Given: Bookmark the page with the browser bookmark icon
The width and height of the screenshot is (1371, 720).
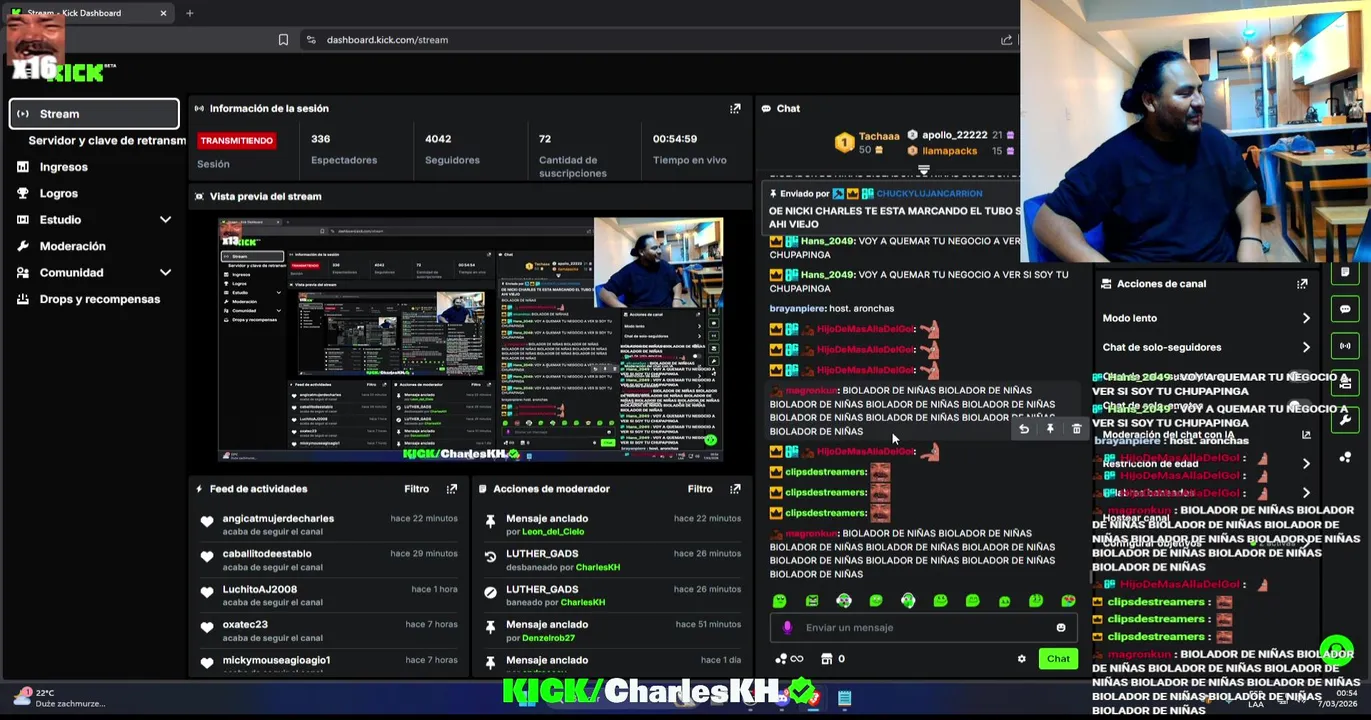Looking at the screenshot, I should point(283,40).
